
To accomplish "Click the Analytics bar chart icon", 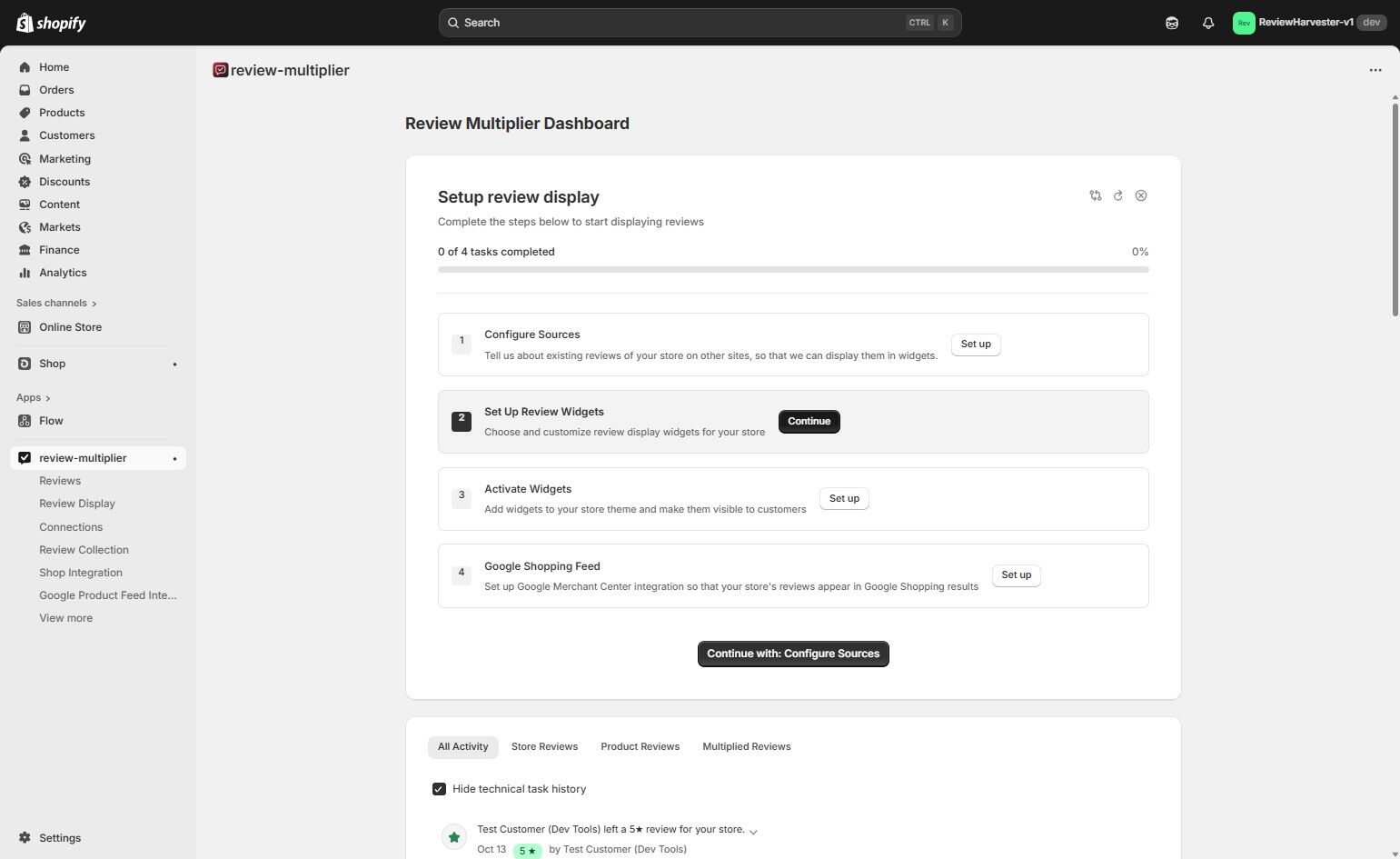I will point(25,273).
